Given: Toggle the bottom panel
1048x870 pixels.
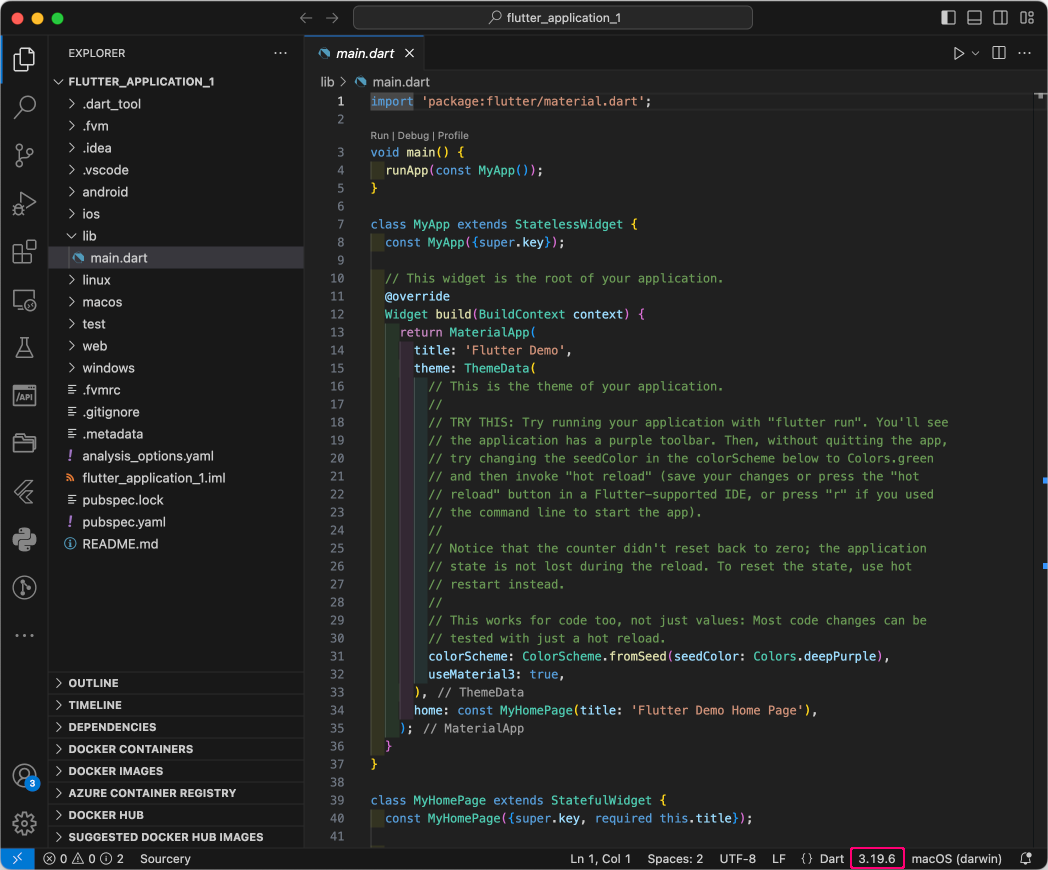Looking at the screenshot, I should coord(974,18).
